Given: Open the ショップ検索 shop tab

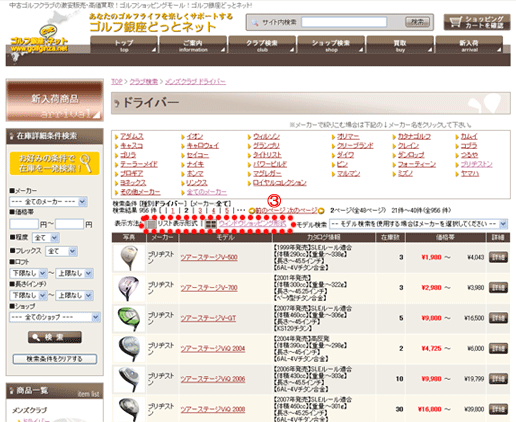Looking at the screenshot, I should tap(331, 45).
